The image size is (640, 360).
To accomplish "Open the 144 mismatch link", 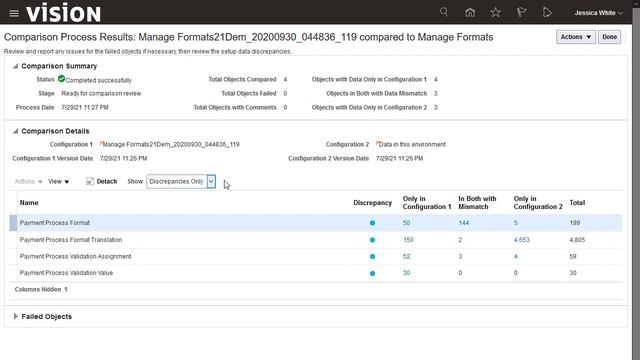I will (x=464, y=223).
